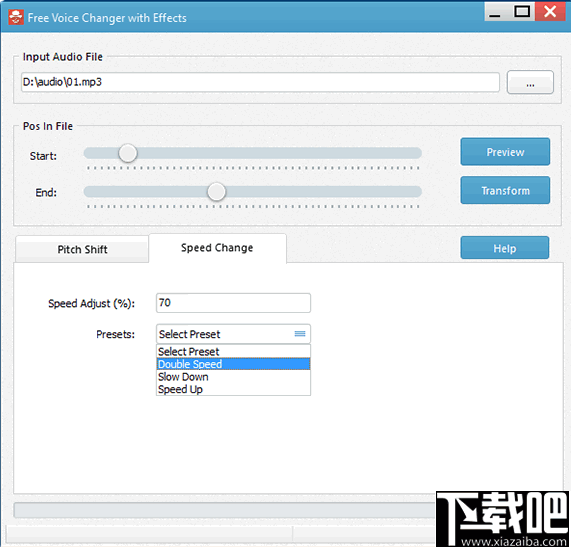Click the Start position slider handle

pos(127,153)
